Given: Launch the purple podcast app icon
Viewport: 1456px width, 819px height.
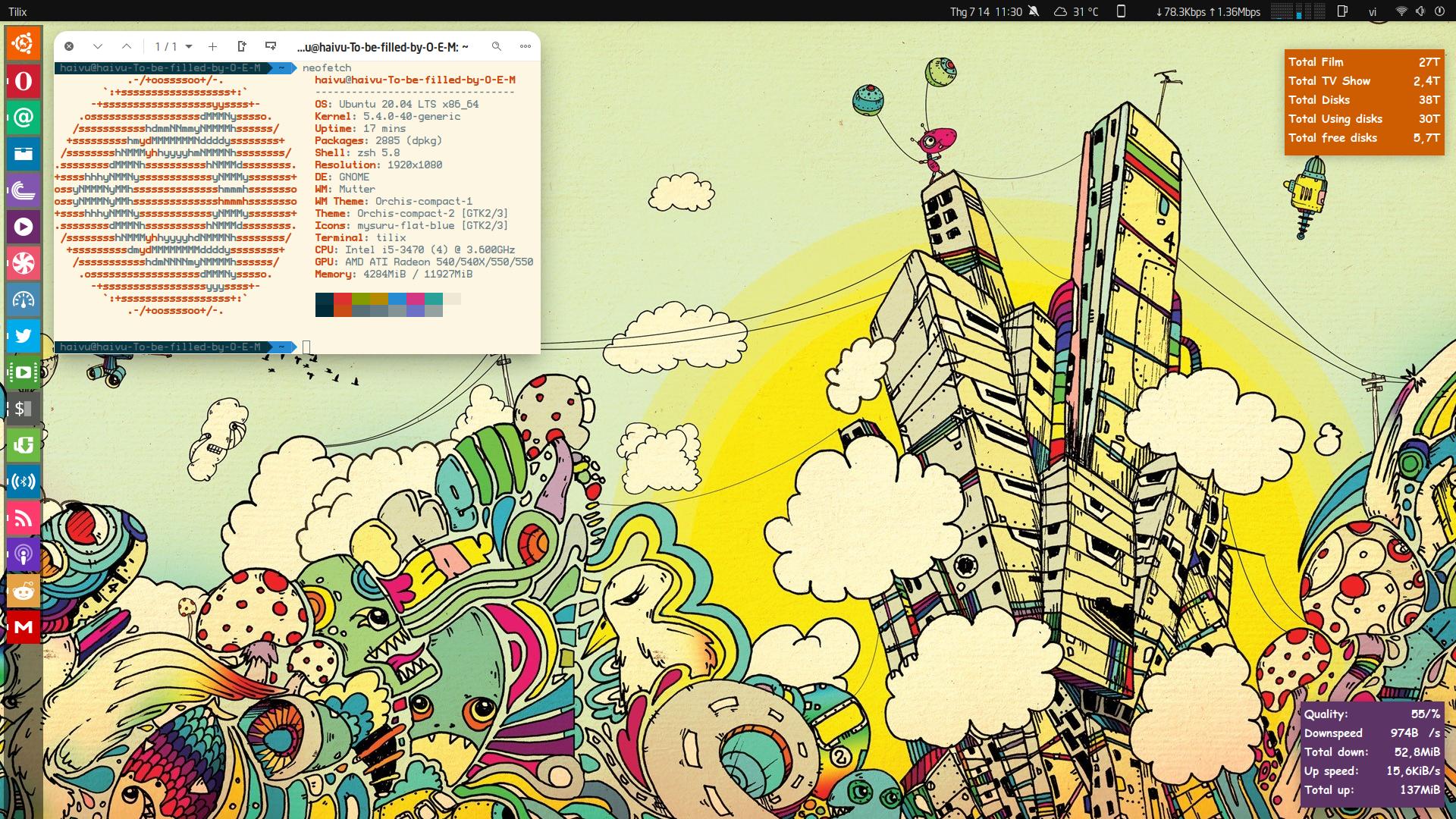Looking at the screenshot, I should [x=24, y=554].
